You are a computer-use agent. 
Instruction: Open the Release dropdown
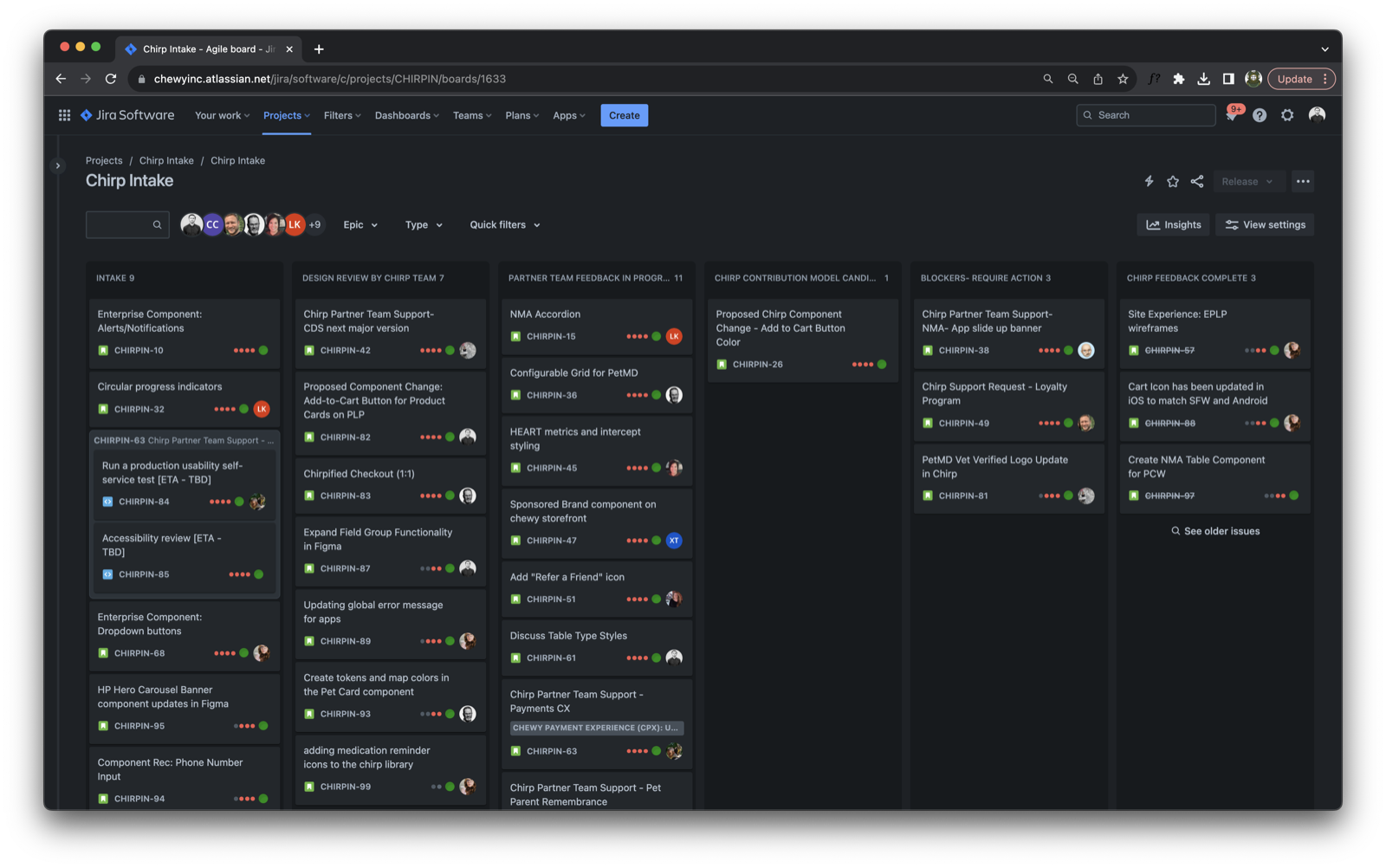pyautogui.click(x=1247, y=181)
